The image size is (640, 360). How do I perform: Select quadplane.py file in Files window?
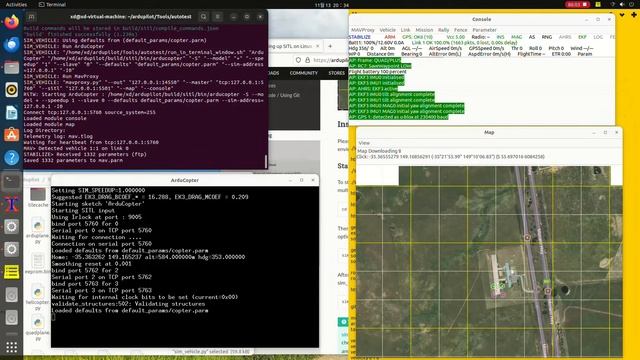click(38, 328)
